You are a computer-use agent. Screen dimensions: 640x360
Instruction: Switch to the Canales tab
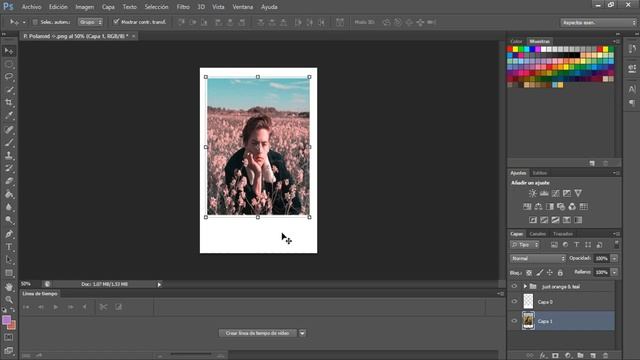pos(538,234)
